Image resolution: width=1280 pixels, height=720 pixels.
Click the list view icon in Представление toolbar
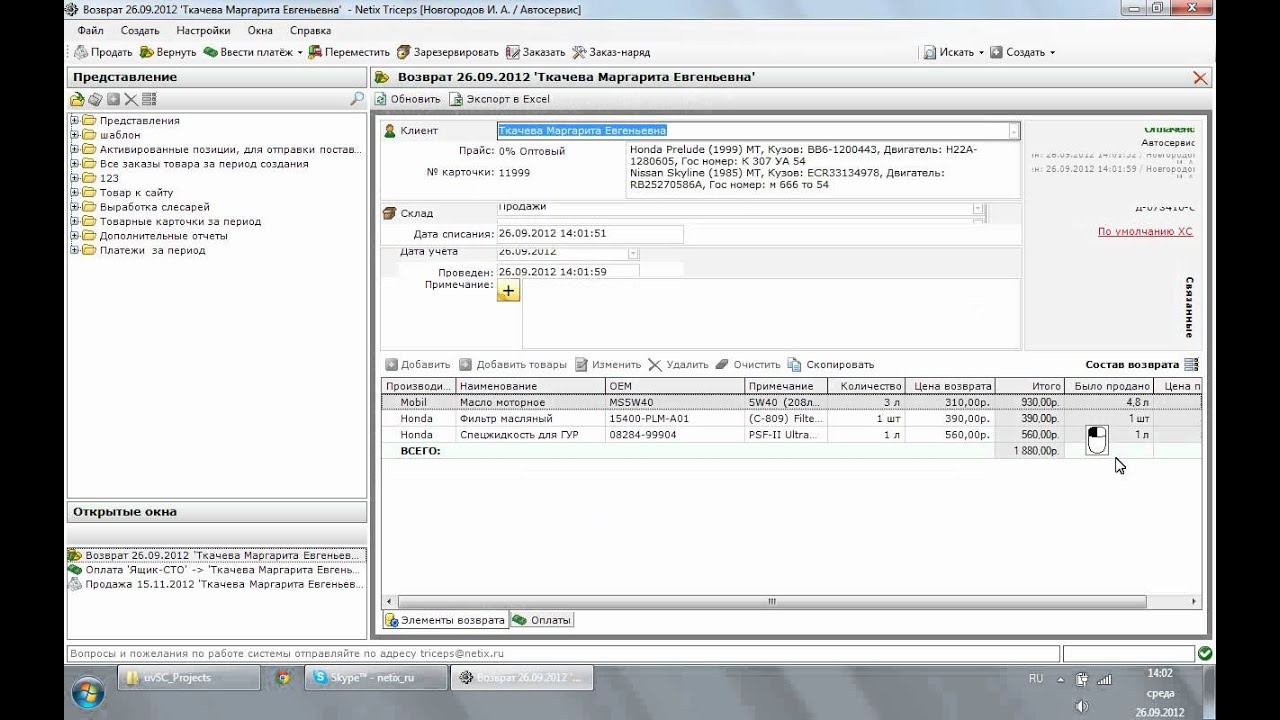tap(149, 99)
